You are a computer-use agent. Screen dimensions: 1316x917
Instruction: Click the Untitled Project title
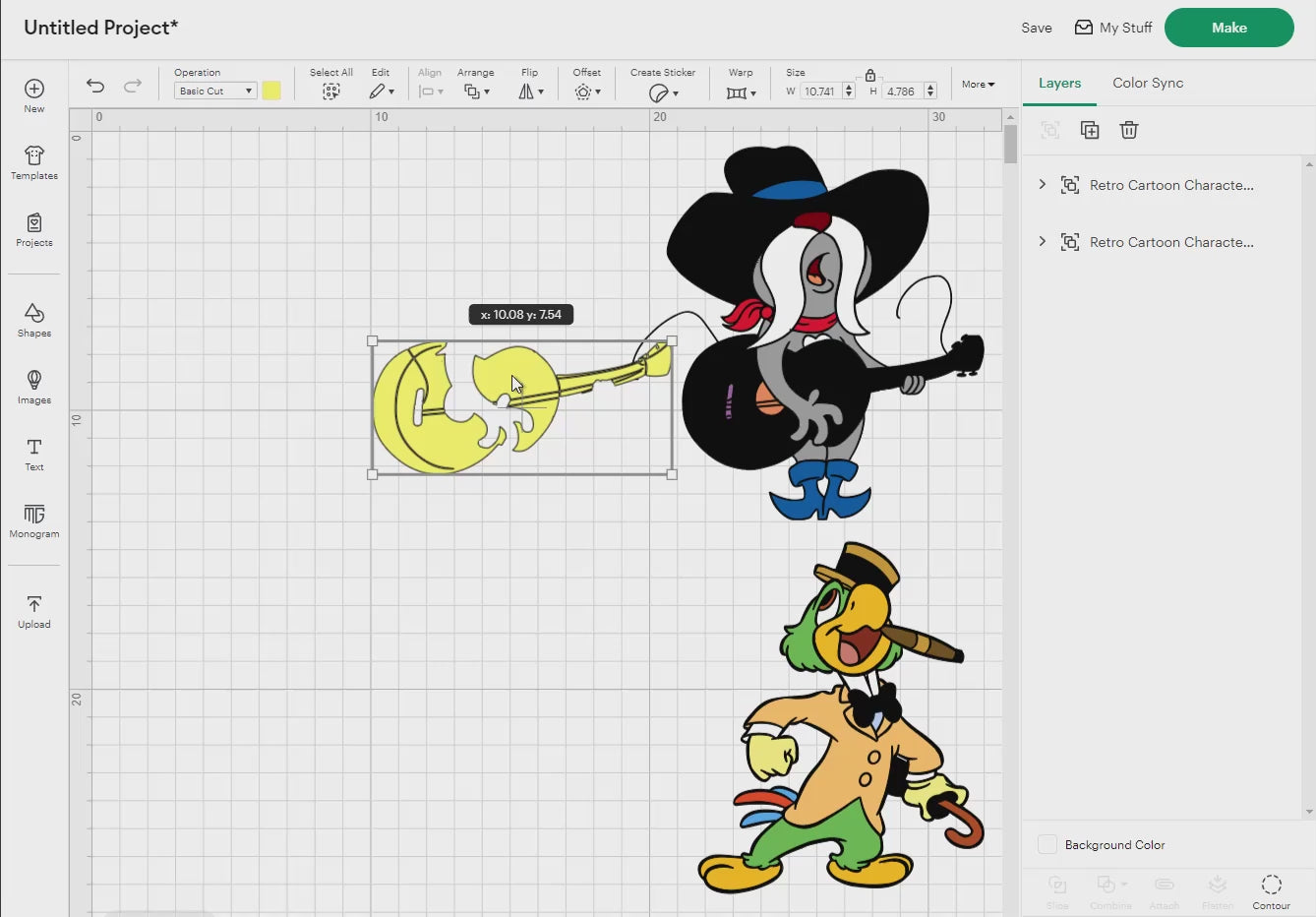coord(100,28)
